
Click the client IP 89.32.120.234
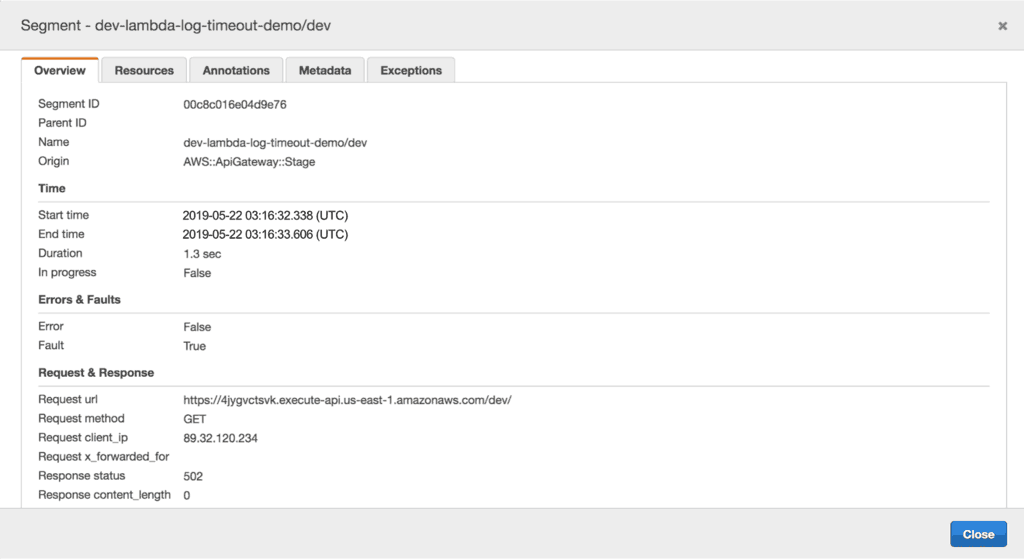[x=221, y=438]
